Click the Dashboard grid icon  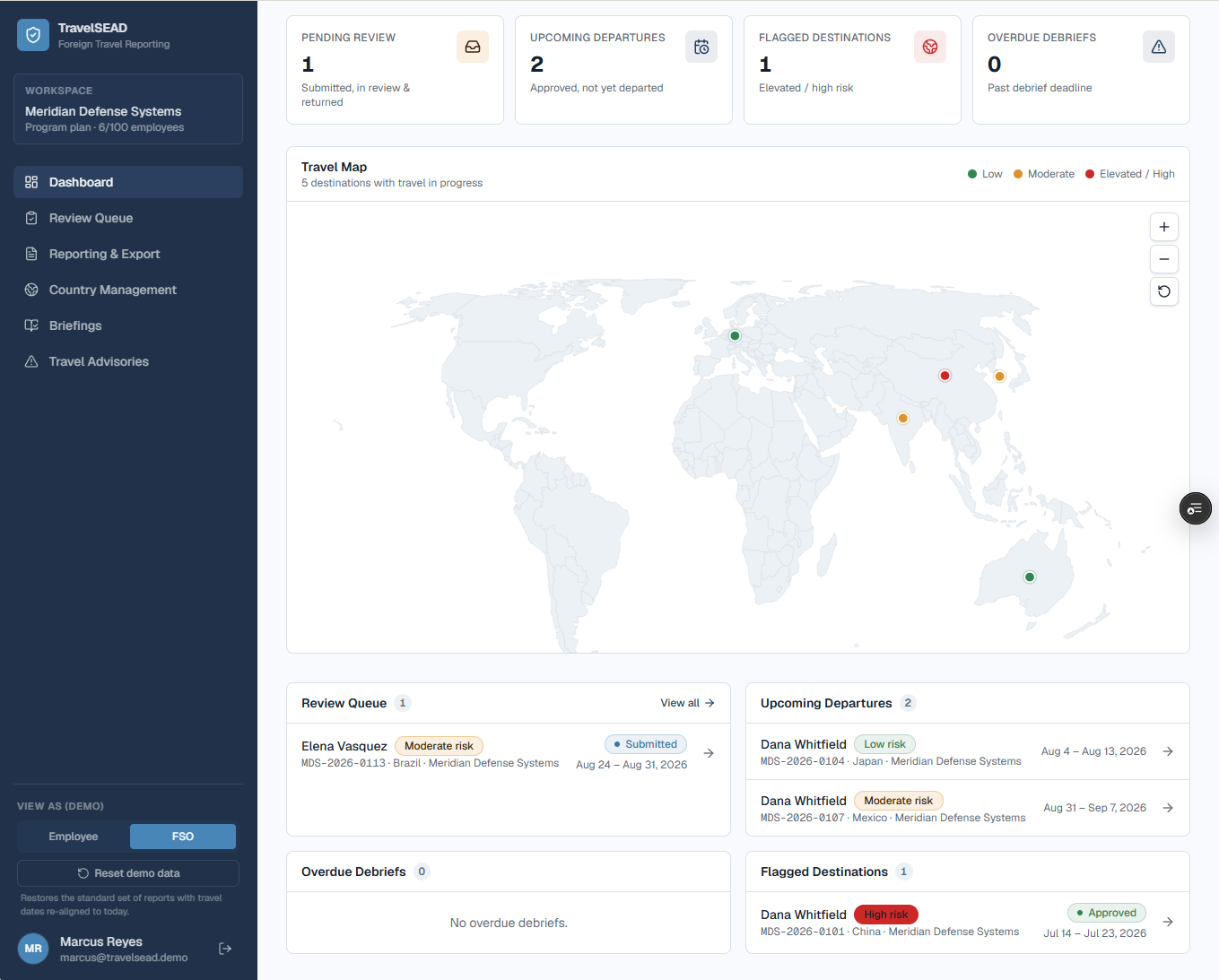[31, 182]
